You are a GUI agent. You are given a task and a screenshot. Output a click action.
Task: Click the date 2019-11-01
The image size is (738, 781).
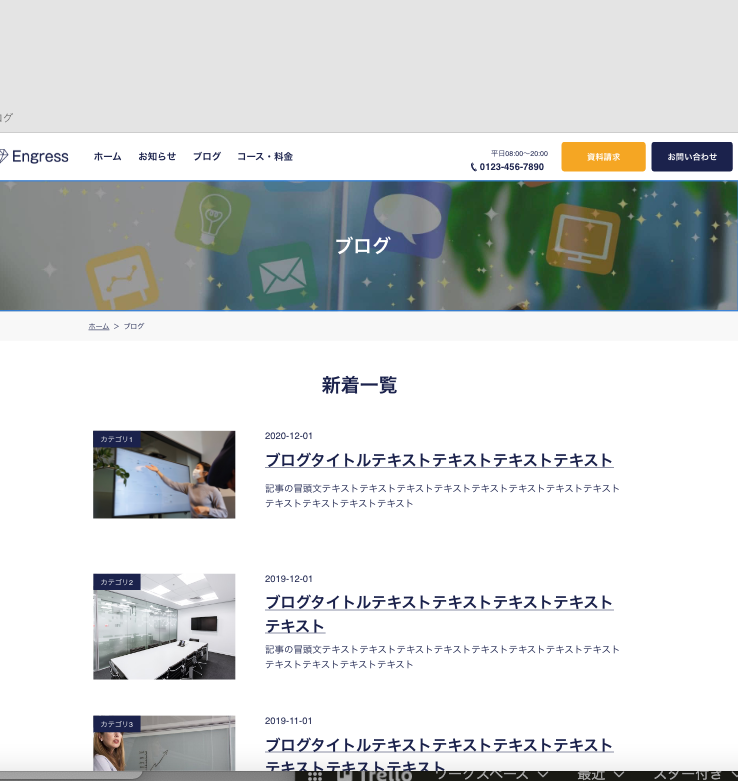(x=288, y=721)
